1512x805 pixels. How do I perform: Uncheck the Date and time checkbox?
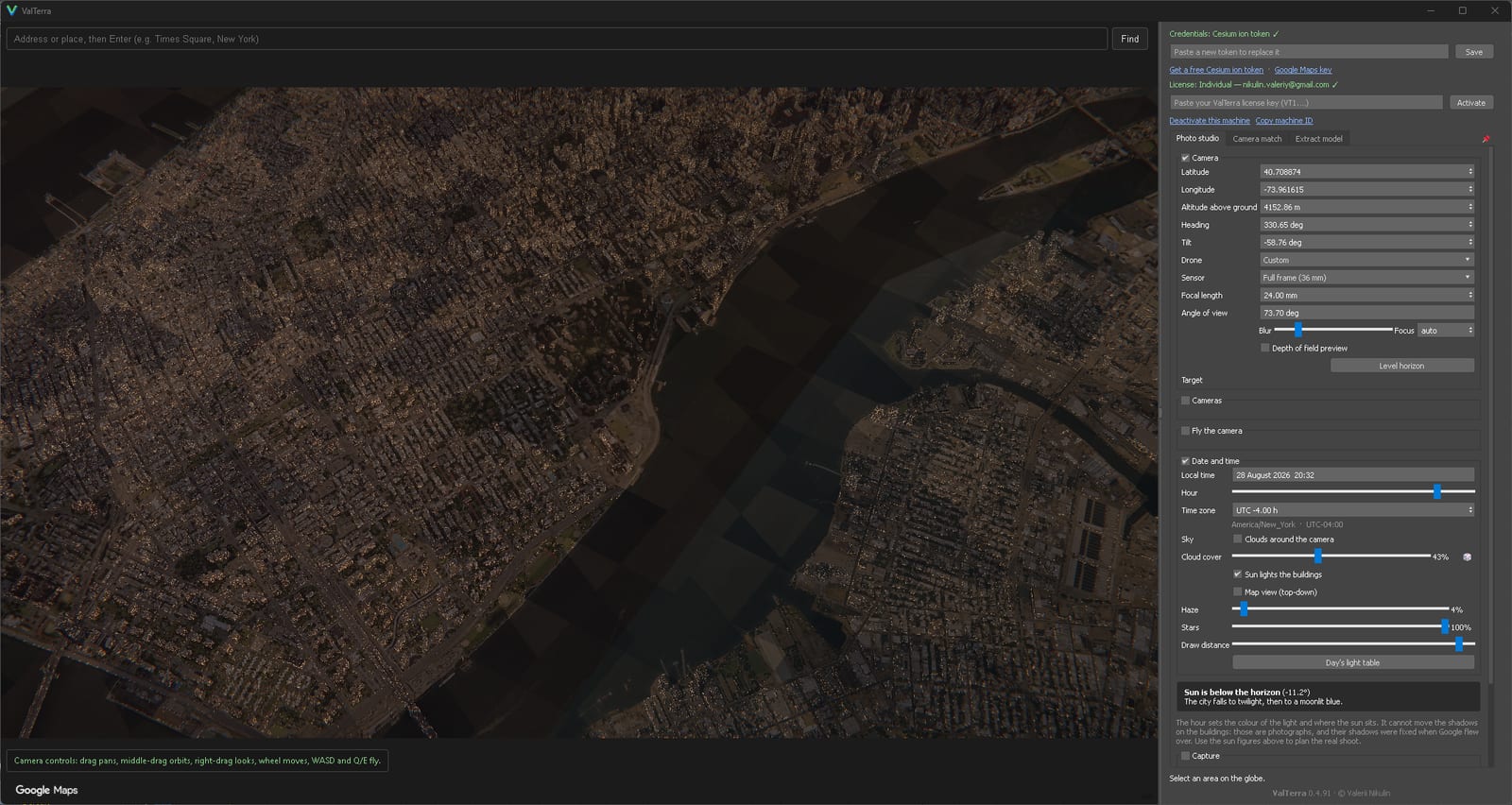pyautogui.click(x=1185, y=461)
